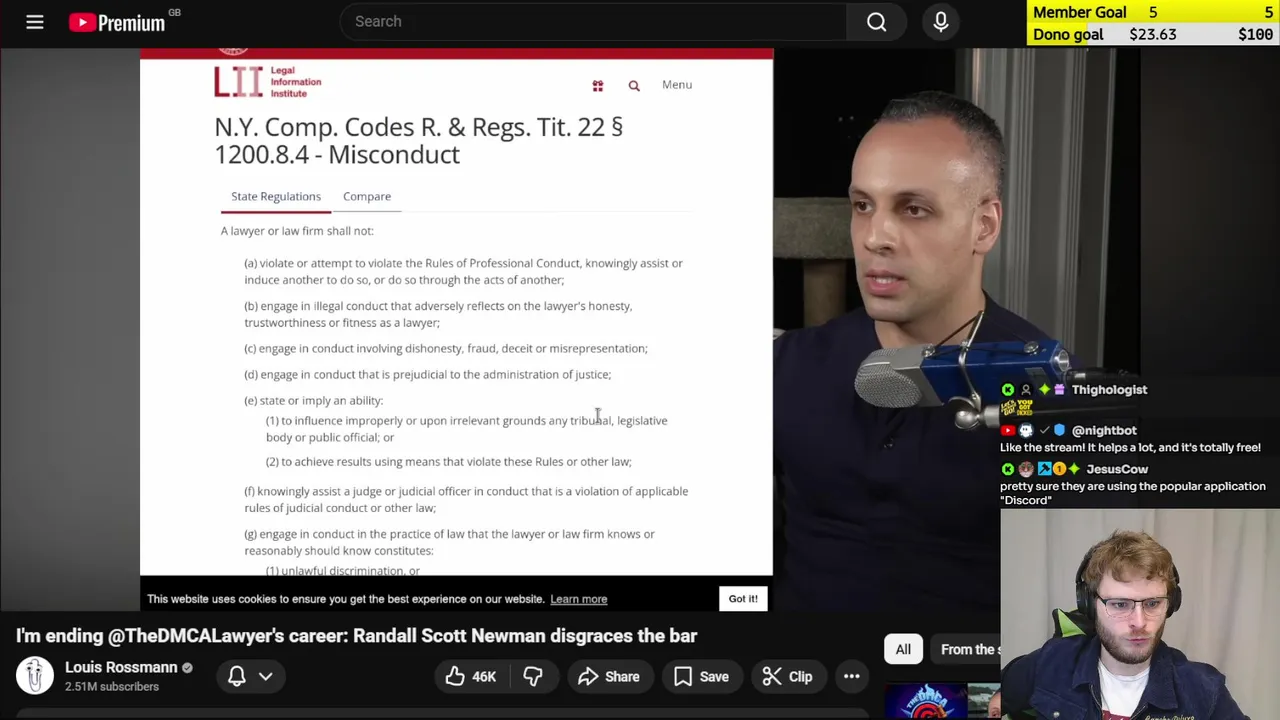The image size is (1280, 720).
Task: Click the Thighologist chat username
Action: [x=1109, y=390]
